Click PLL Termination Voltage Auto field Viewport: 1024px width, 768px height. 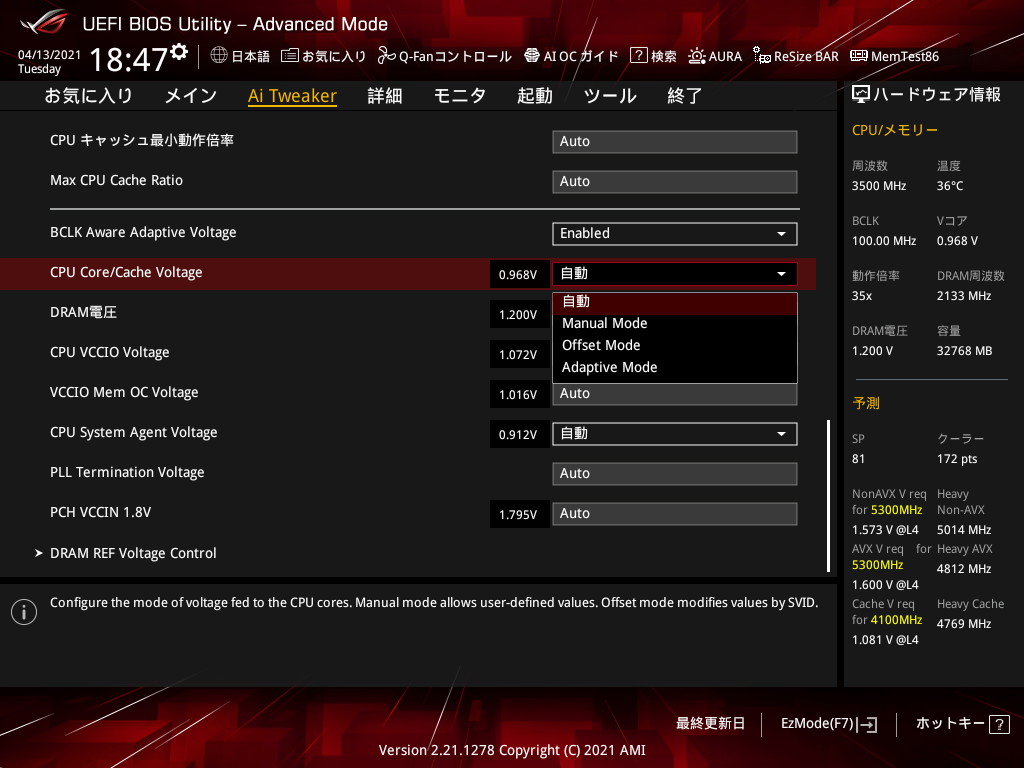pyautogui.click(x=675, y=473)
